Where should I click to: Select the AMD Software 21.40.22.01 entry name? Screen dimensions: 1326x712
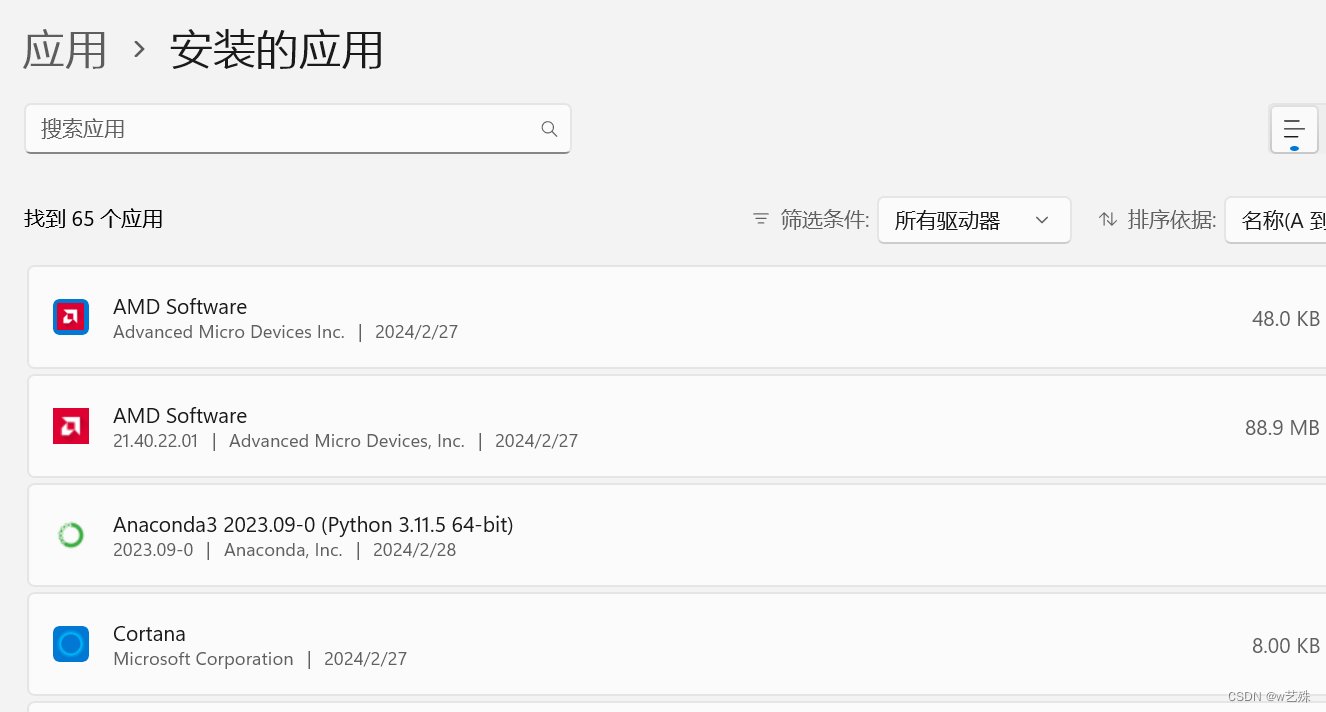pos(180,415)
